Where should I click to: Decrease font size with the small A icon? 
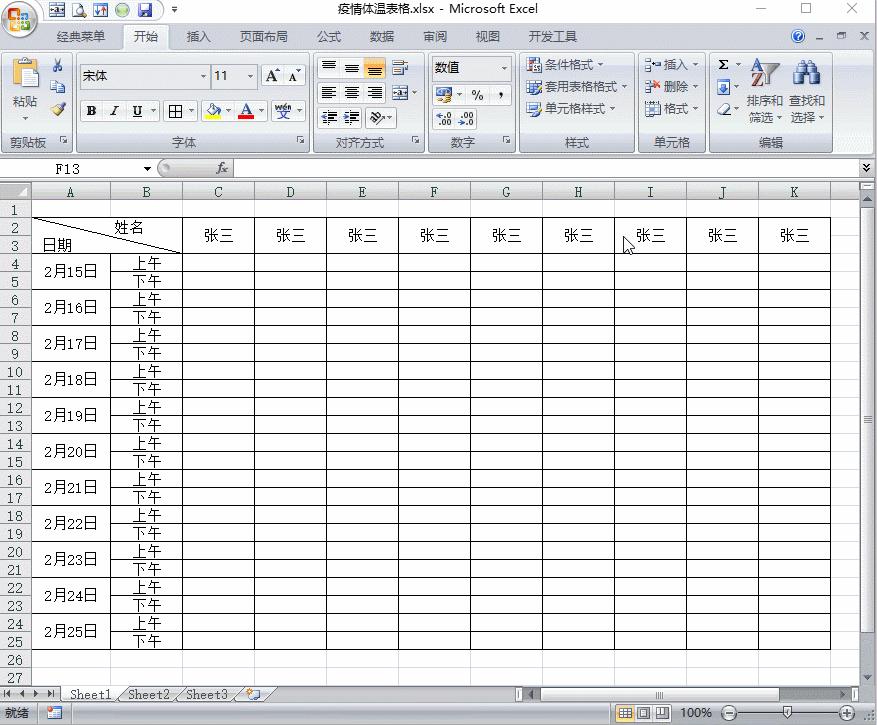294,76
